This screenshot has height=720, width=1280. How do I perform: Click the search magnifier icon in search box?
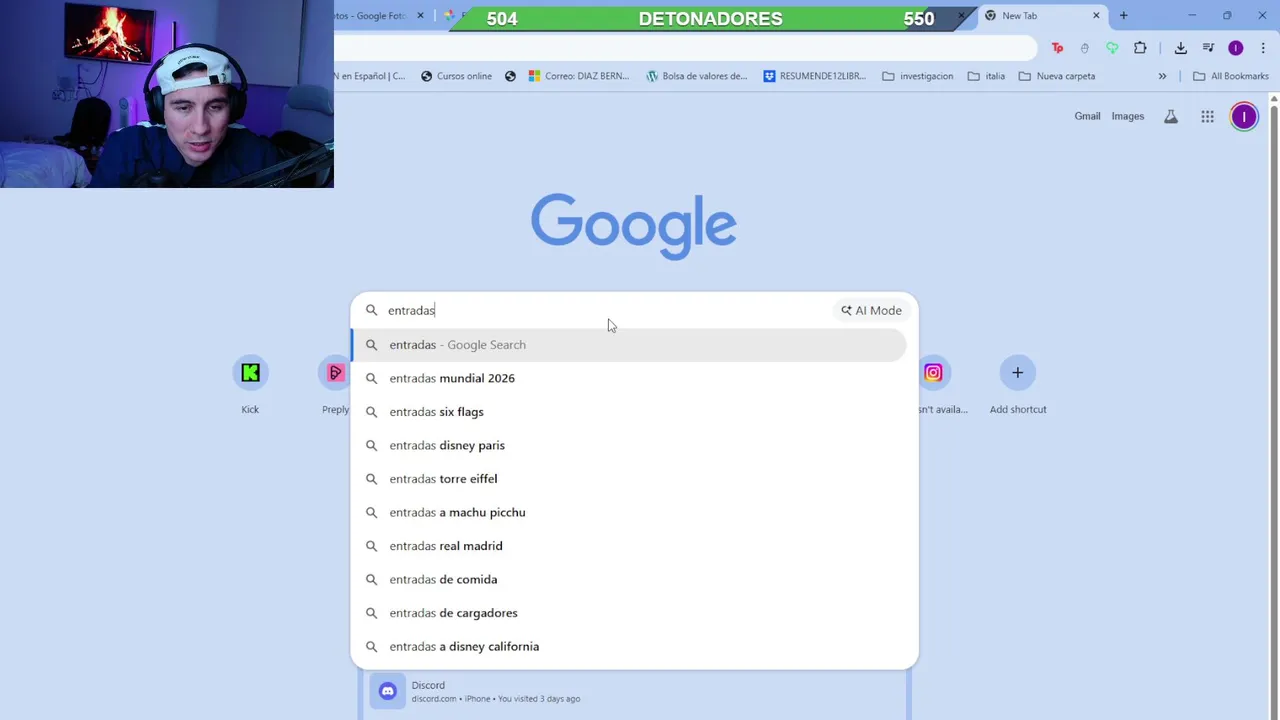click(x=371, y=310)
